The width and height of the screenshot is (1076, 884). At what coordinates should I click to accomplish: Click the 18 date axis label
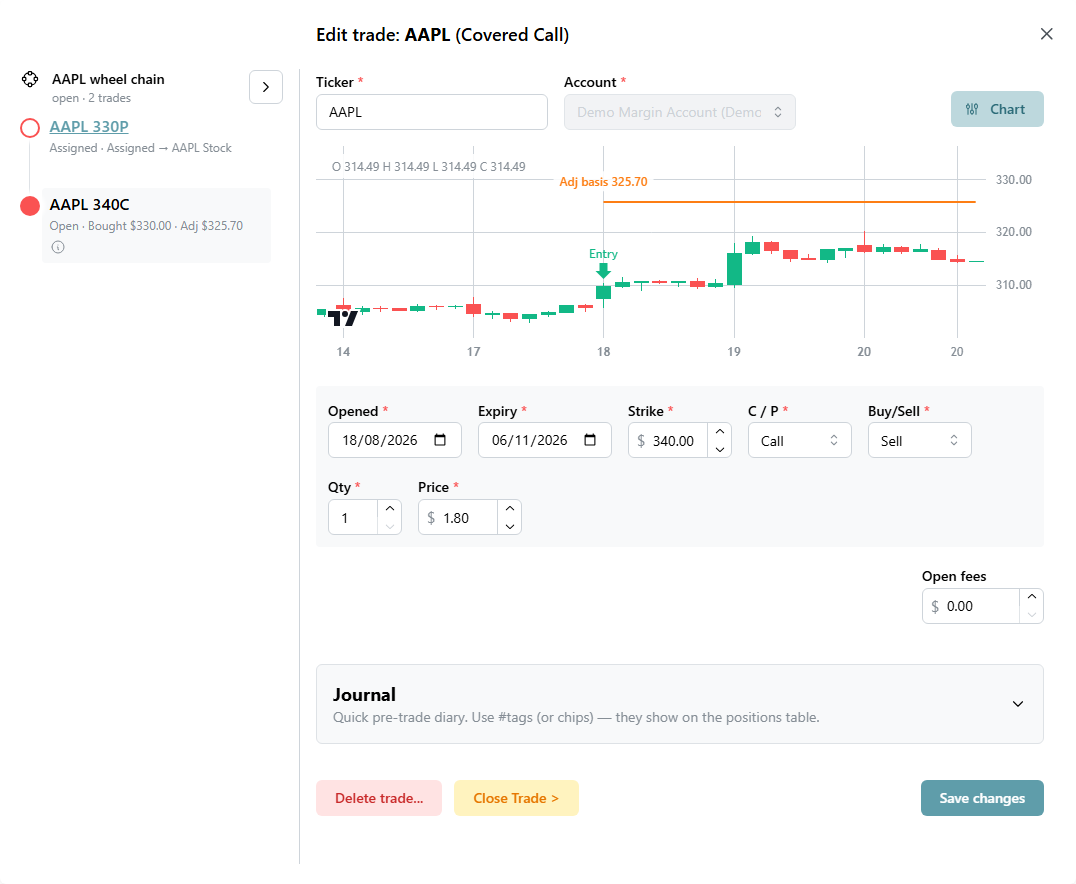coord(603,351)
